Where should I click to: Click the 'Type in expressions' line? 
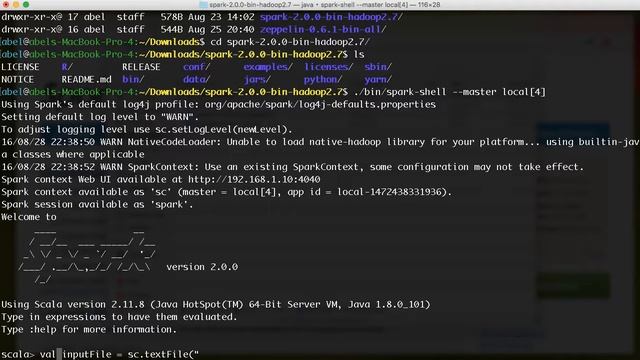pos(119,317)
